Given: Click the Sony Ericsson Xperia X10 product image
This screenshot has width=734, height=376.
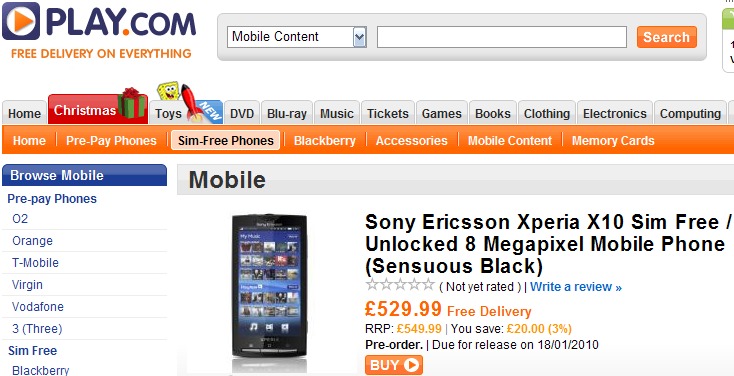Looking at the screenshot, I should pos(269,287).
